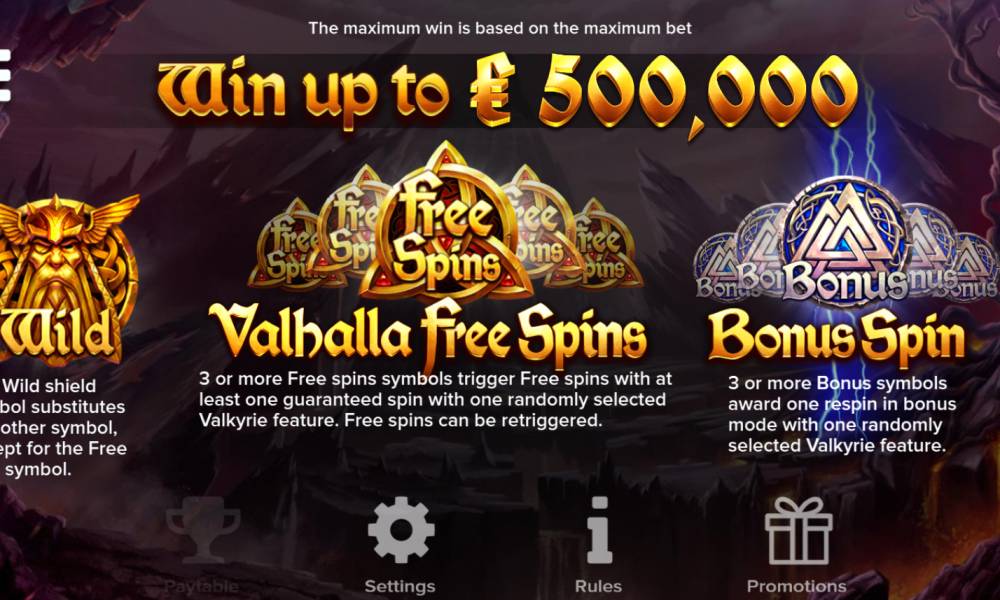Image resolution: width=1000 pixels, height=600 pixels.
Task: Open the Settings gear icon
Action: pyautogui.click(x=401, y=530)
